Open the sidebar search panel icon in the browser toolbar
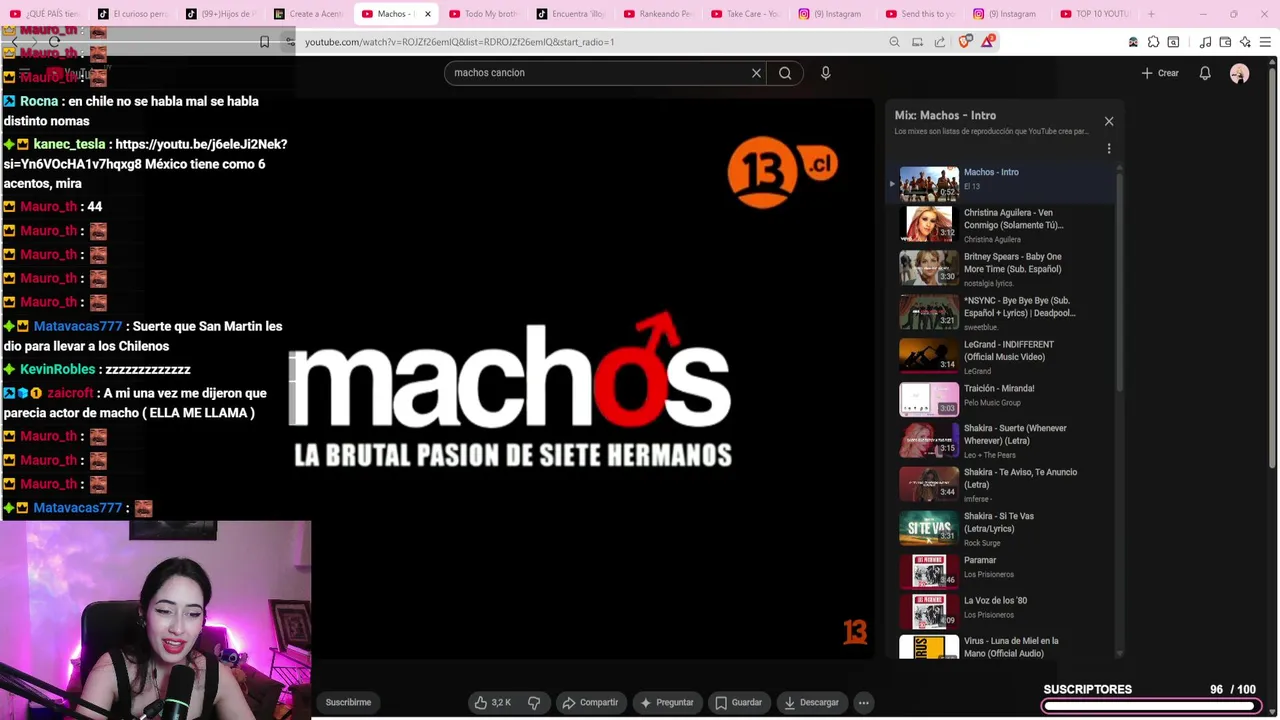The image size is (1280, 720). pyautogui.click(x=1173, y=42)
